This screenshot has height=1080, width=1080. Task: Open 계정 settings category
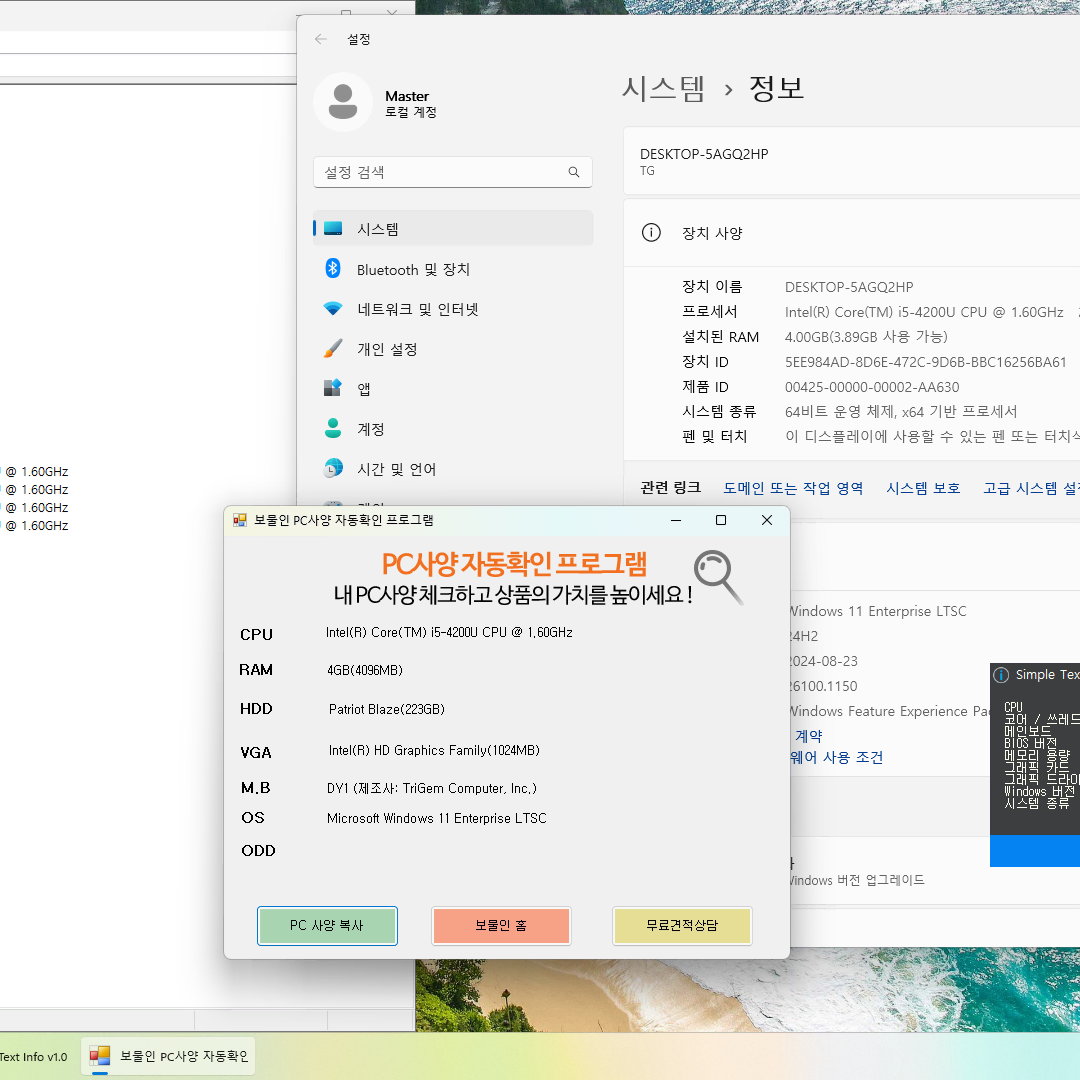453,429
